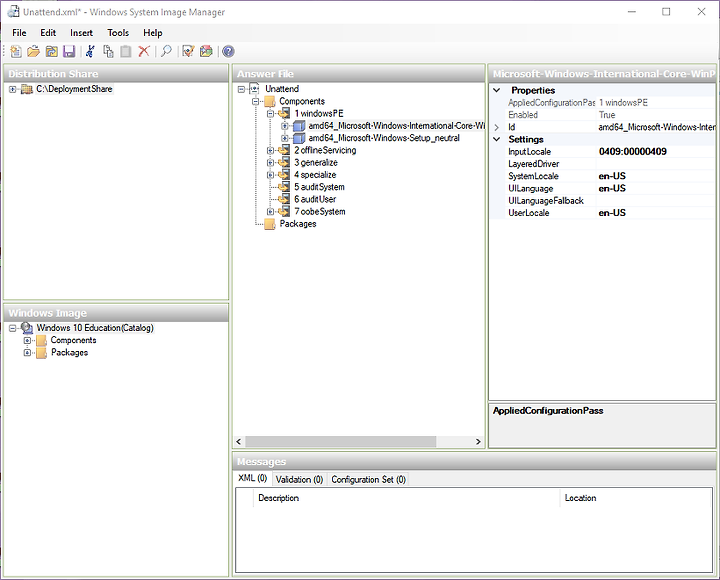Image resolution: width=720 pixels, height=580 pixels.
Task: Click the Close Answer File toolbar icon
Action: click(51, 51)
